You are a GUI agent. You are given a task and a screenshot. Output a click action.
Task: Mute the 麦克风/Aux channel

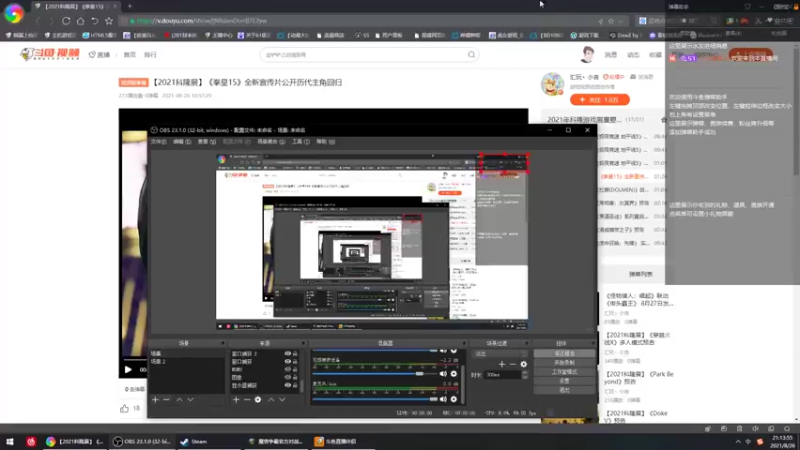pos(443,399)
